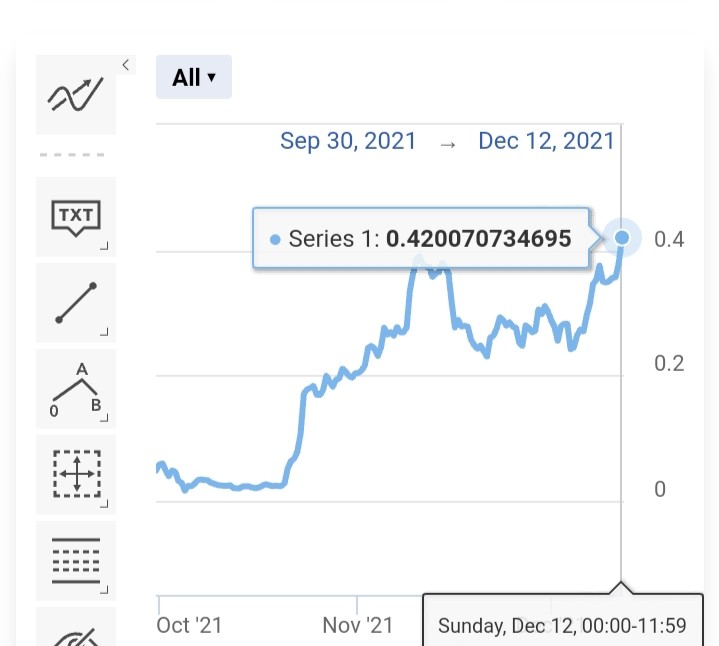Click the 0 y-axis label
This screenshot has width=719, height=646.
[x=660, y=489]
